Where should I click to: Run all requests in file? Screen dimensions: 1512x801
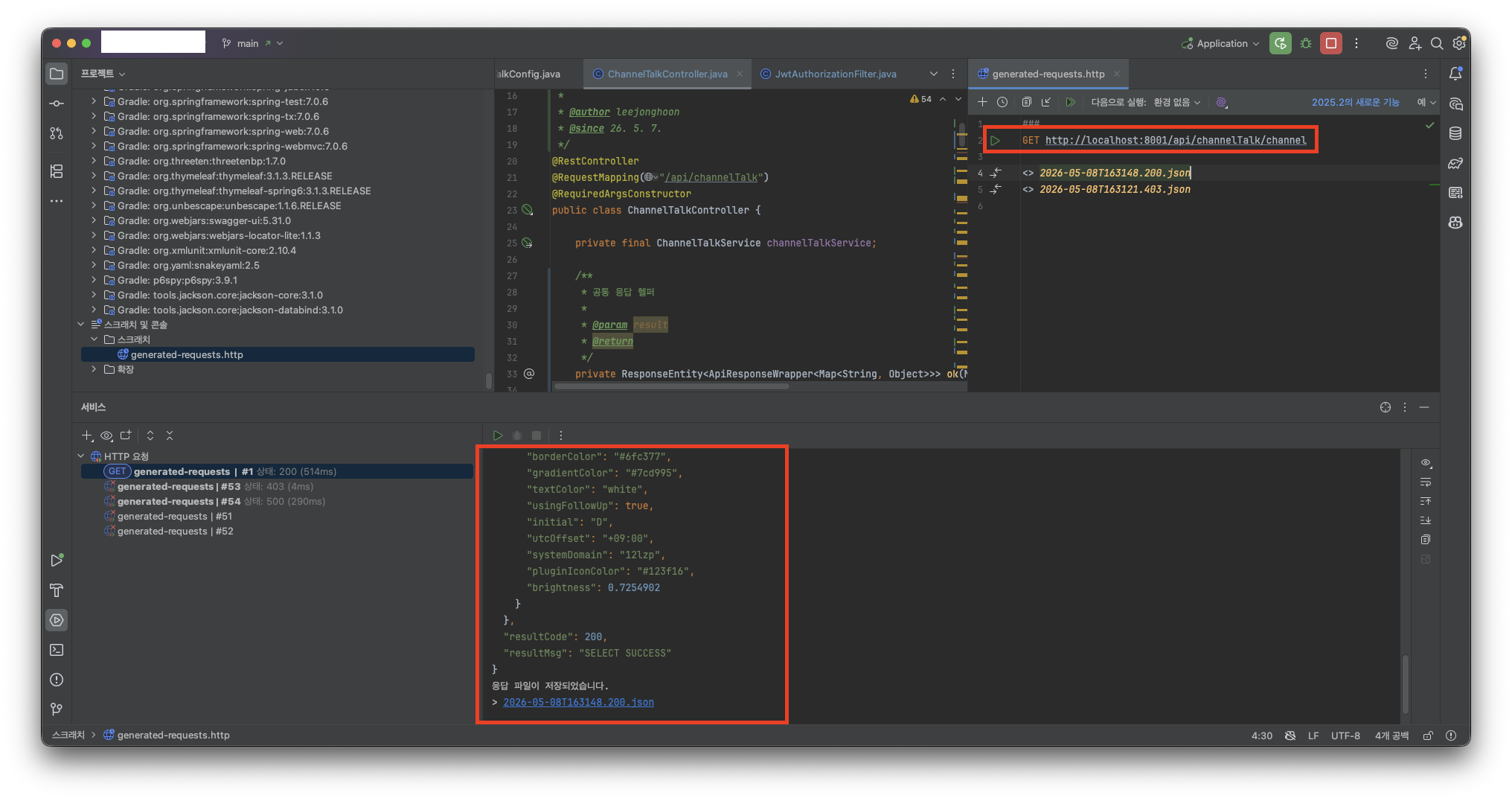(1070, 102)
